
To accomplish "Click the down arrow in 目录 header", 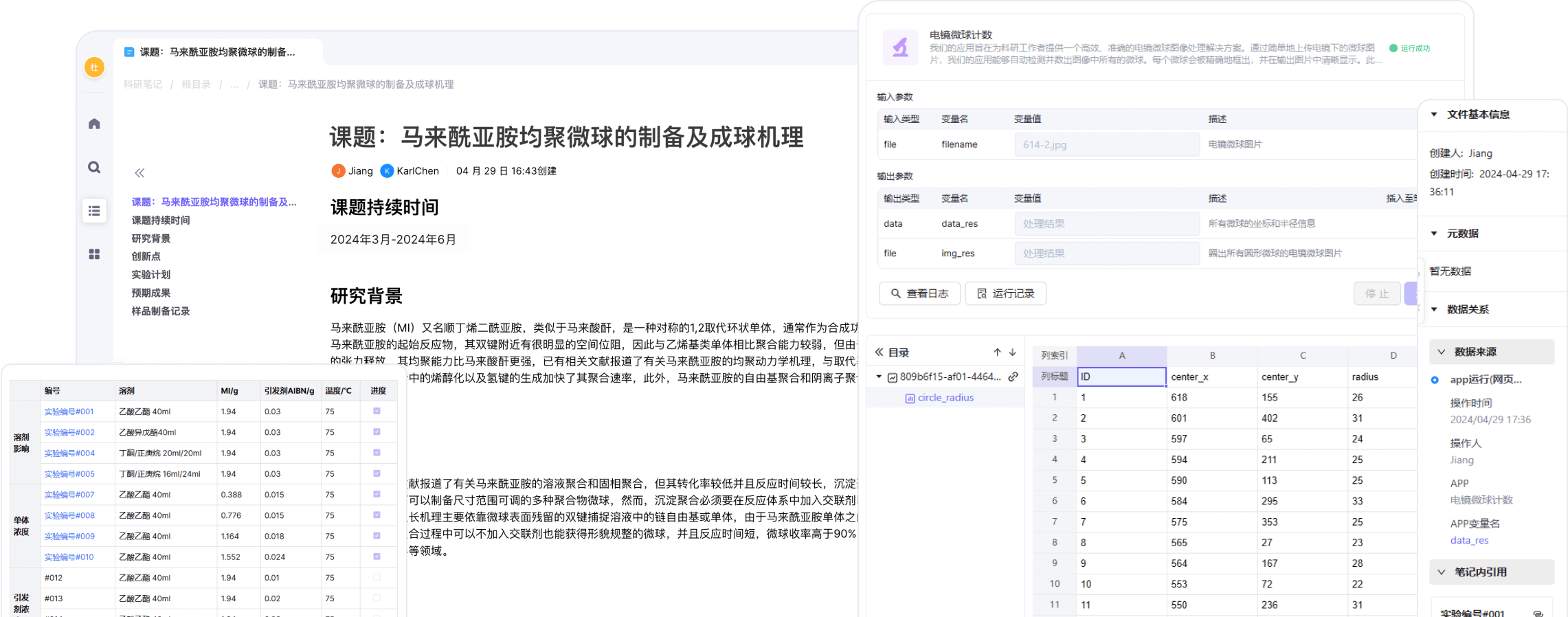I will point(1013,352).
